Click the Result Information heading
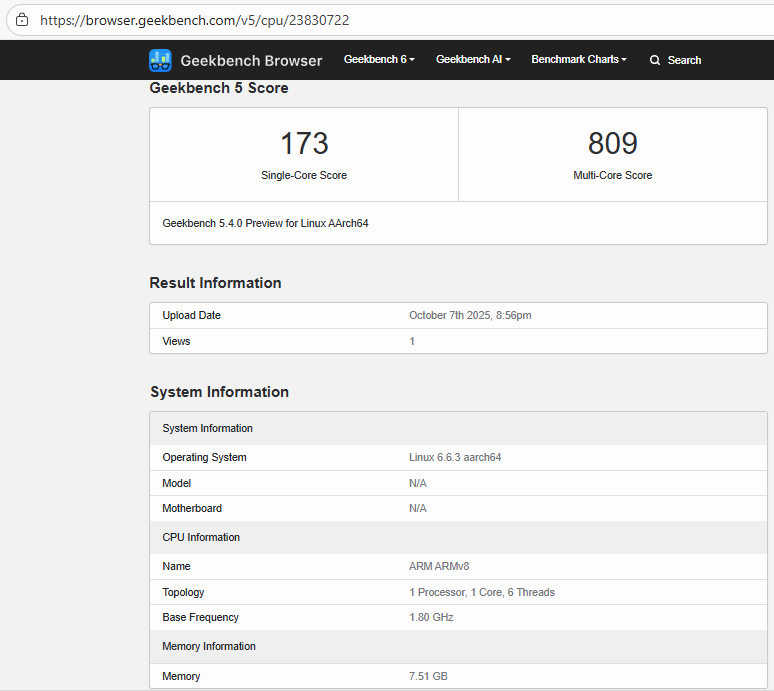Viewport: 774px width, 691px height. click(x=216, y=283)
